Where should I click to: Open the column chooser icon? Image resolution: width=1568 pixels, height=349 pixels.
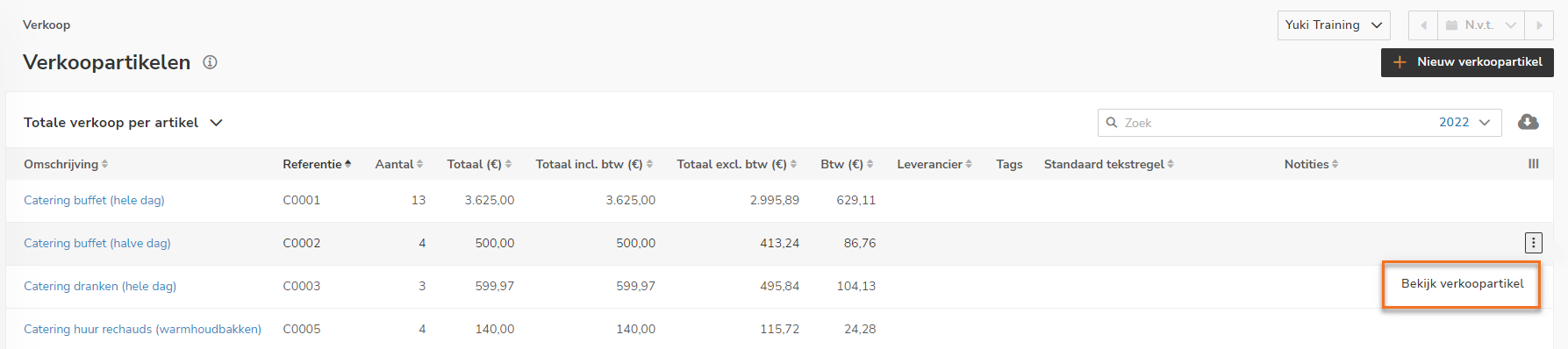tap(1533, 164)
